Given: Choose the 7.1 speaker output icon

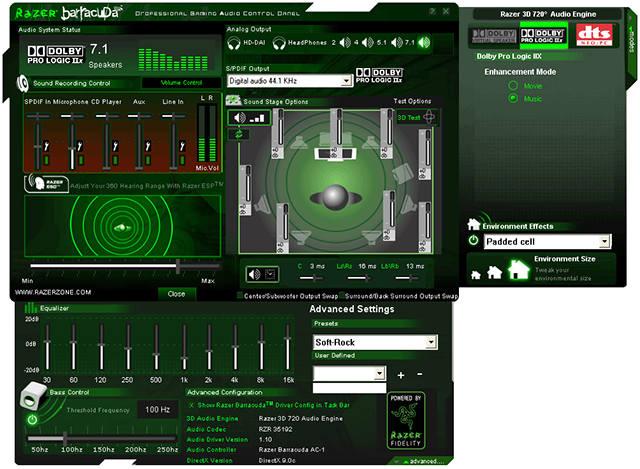Looking at the screenshot, I should tap(424, 42).
